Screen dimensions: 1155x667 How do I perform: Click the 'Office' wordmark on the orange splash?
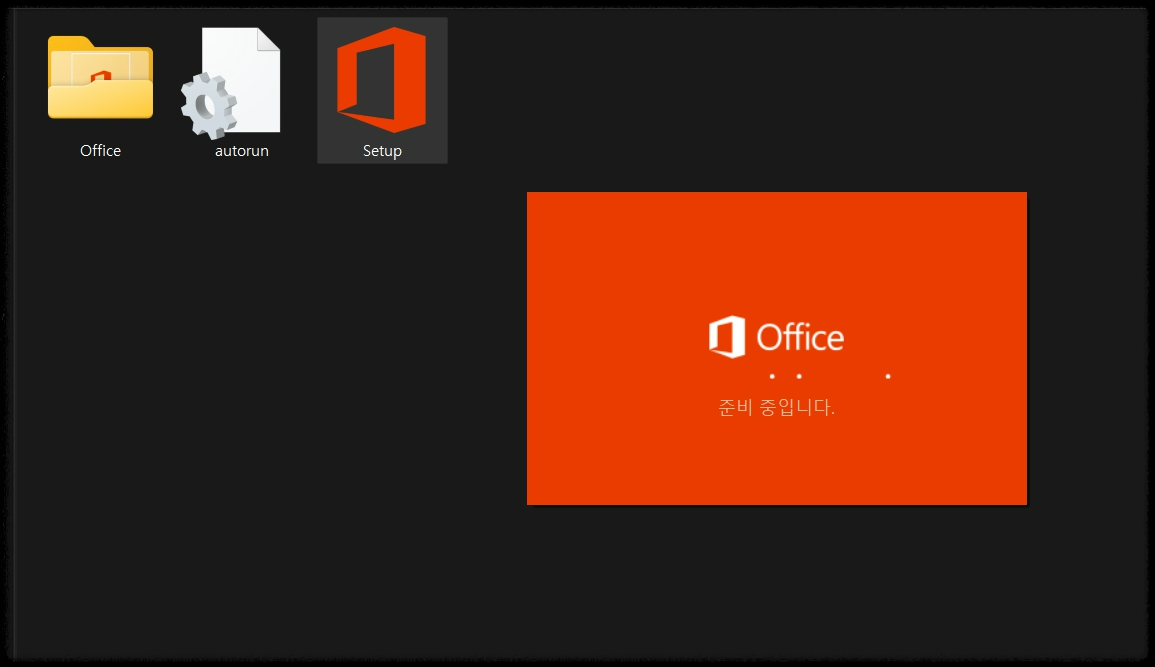(800, 337)
